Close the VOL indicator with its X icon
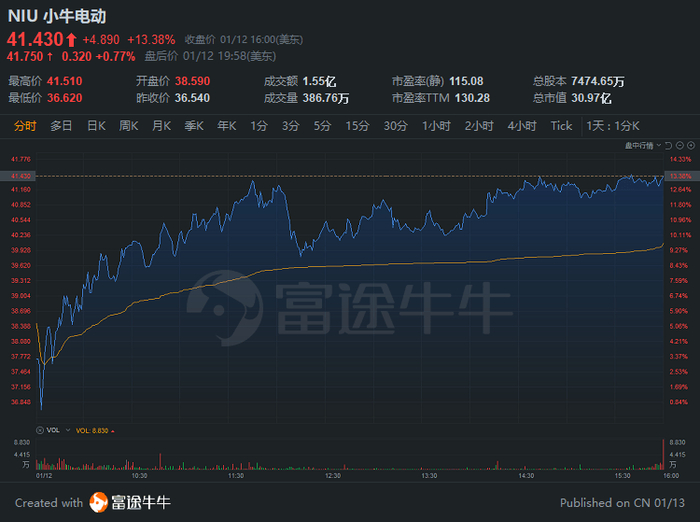The height and width of the screenshot is (522, 700). coord(40,430)
